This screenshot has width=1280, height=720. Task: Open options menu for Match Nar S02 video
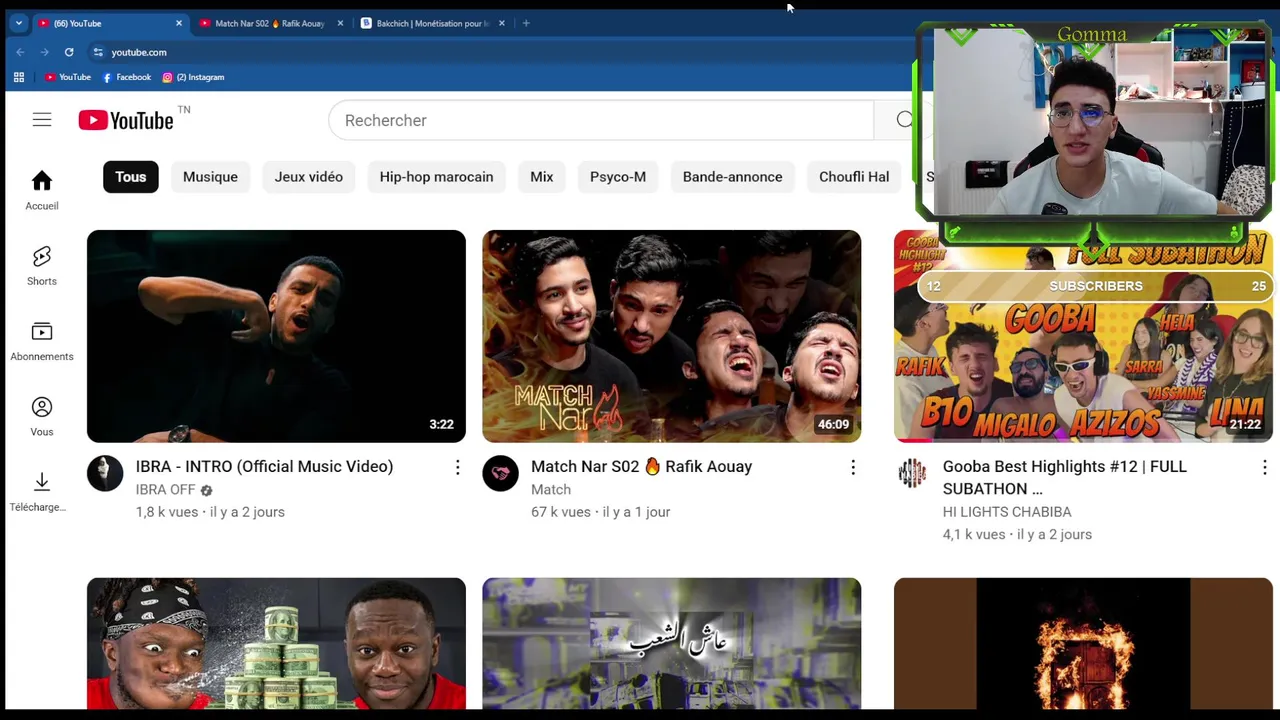853,467
